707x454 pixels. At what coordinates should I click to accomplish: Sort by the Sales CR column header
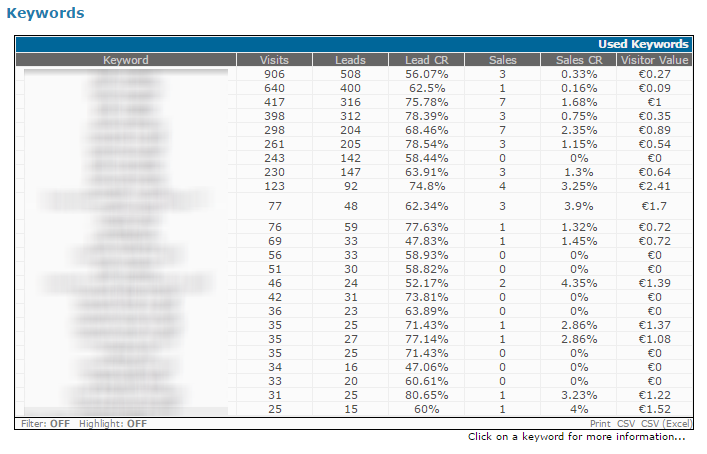pyautogui.click(x=578, y=60)
